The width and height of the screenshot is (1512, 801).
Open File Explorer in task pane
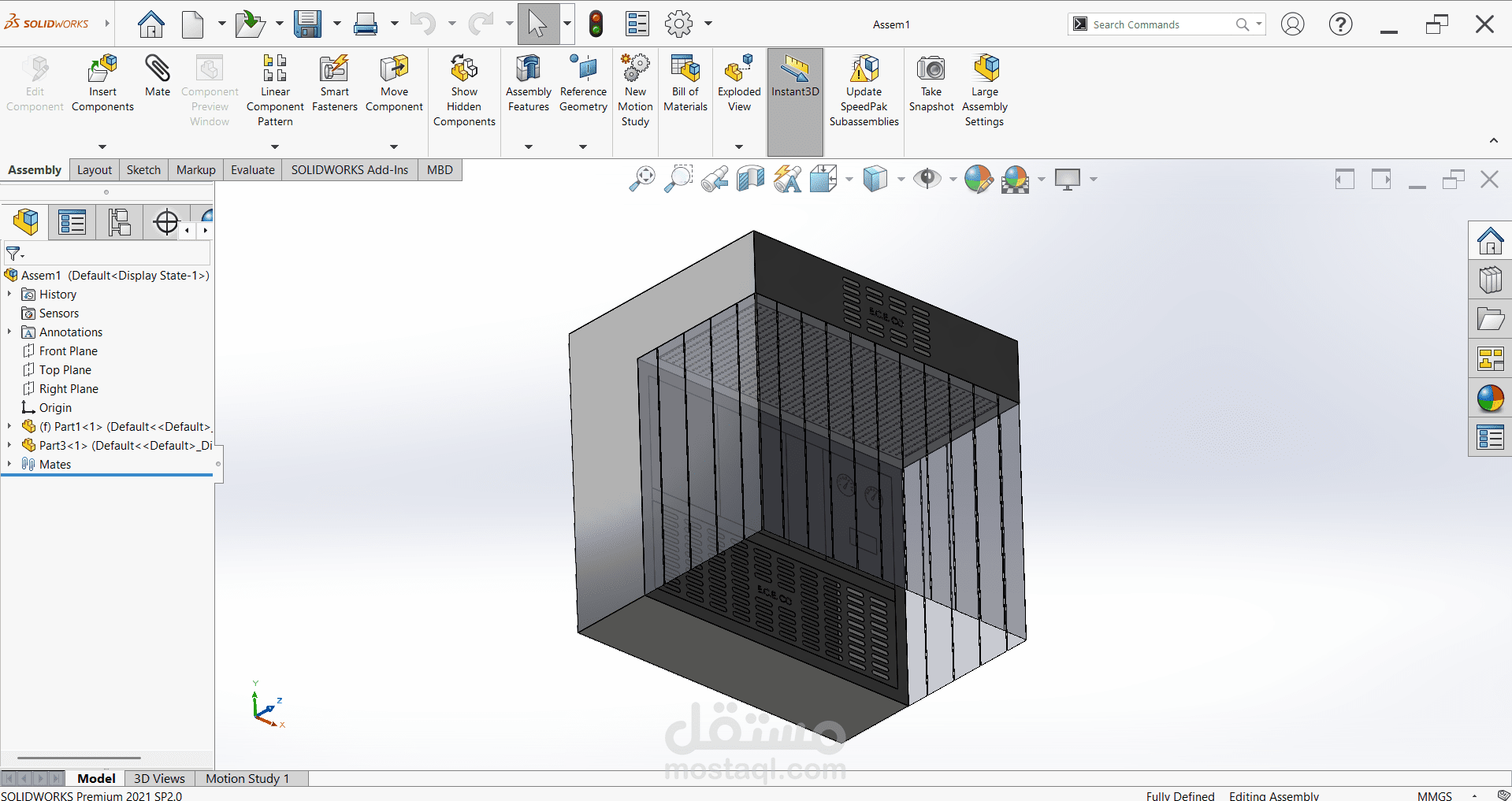click(1490, 319)
